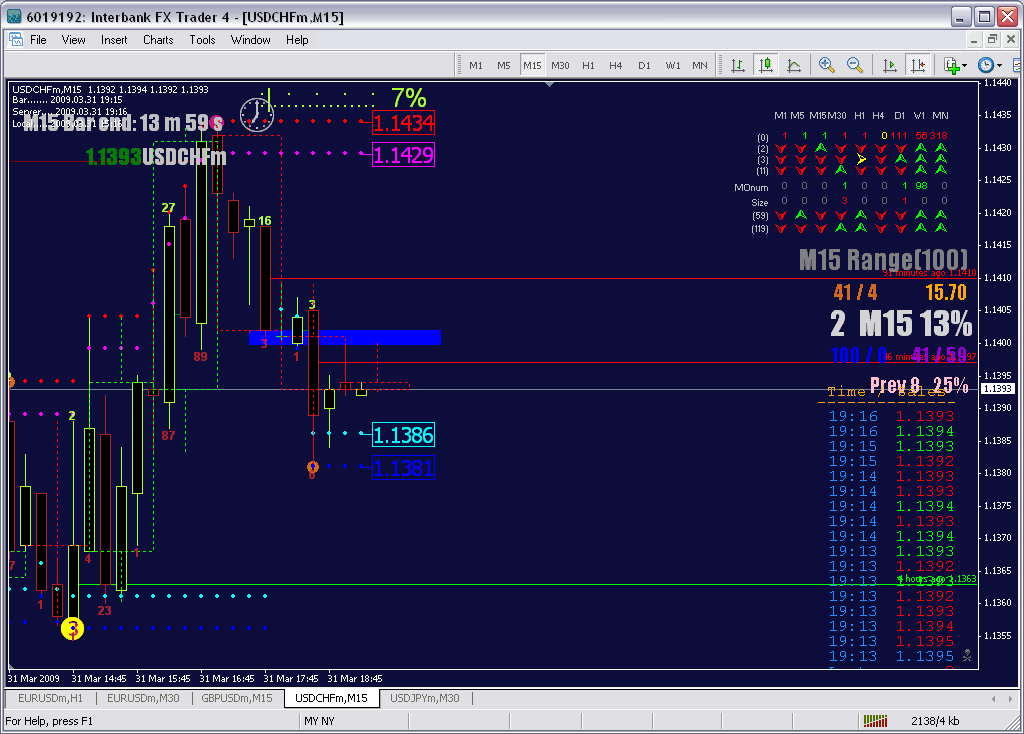Switch chart to D1 daily timeframe
Screen dimensions: 1024x734
pos(645,65)
